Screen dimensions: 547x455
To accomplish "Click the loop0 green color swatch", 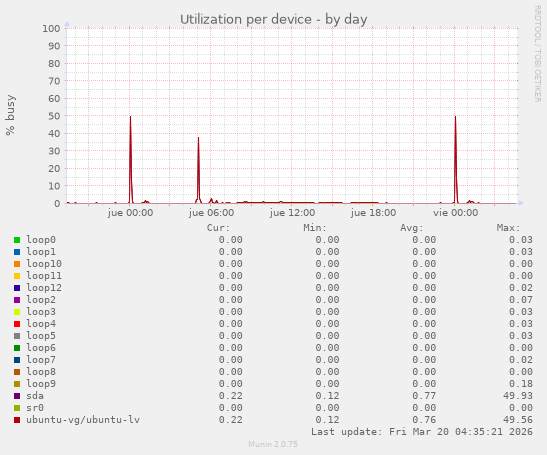I will (x=17, y=240).
